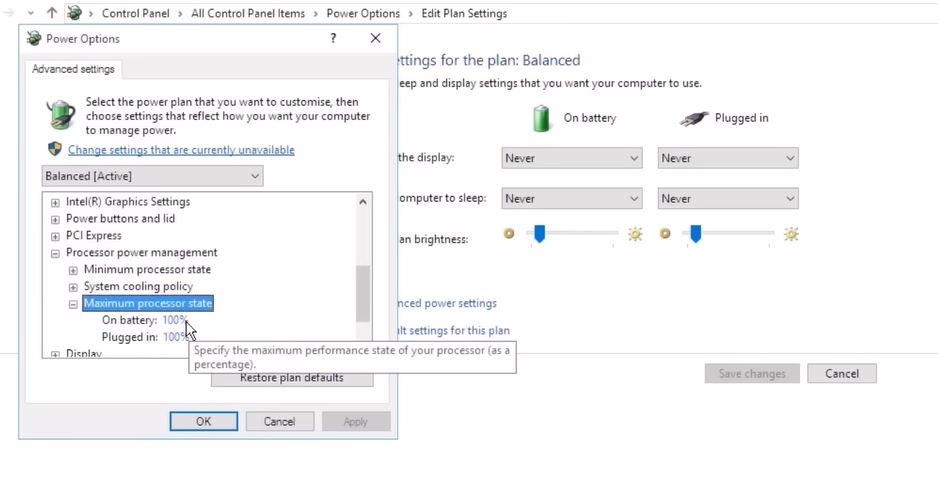Expand Power buttons and lid node

click(x=55, y=219)
